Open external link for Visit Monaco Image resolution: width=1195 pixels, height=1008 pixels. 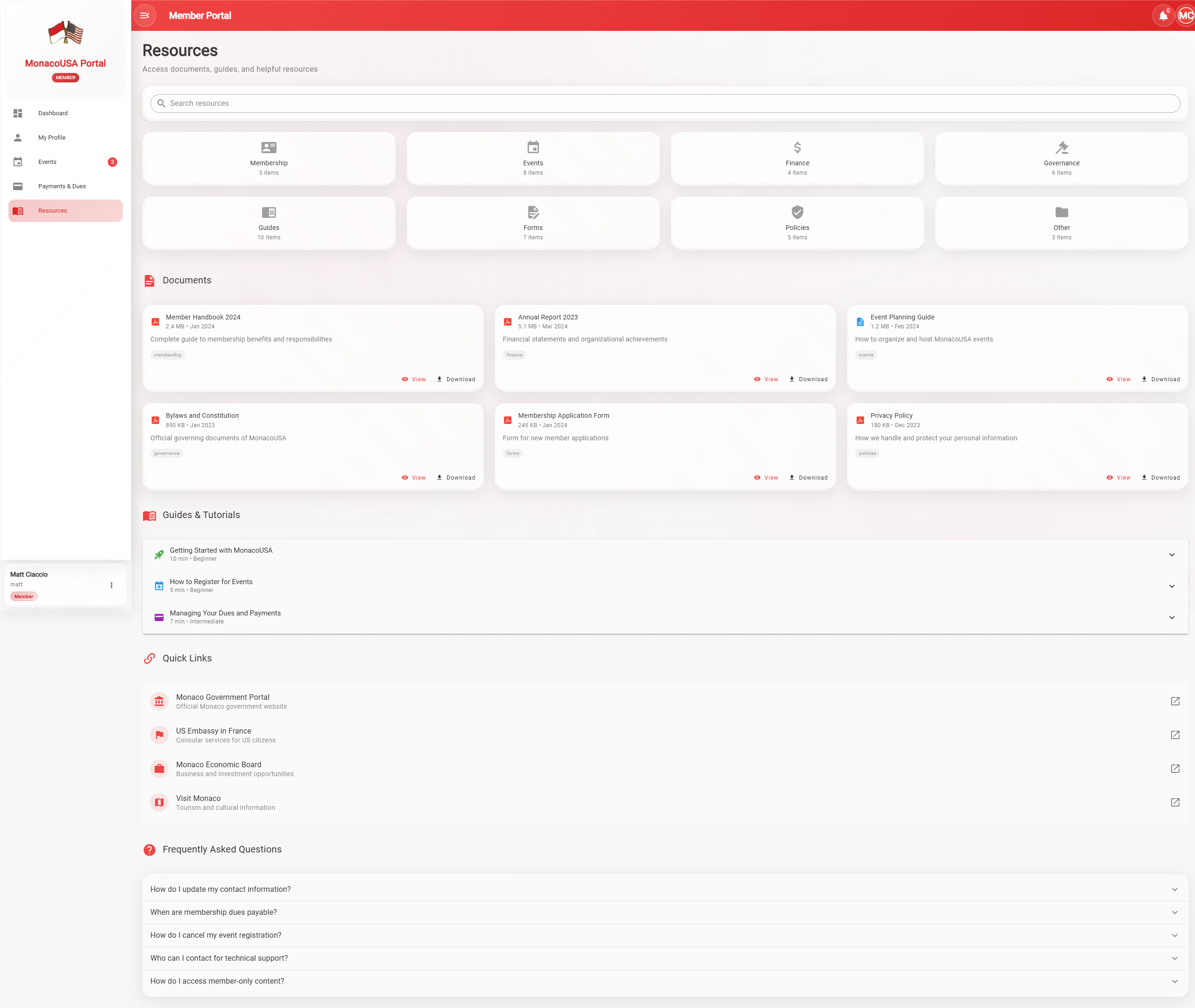pos(1175,802)
